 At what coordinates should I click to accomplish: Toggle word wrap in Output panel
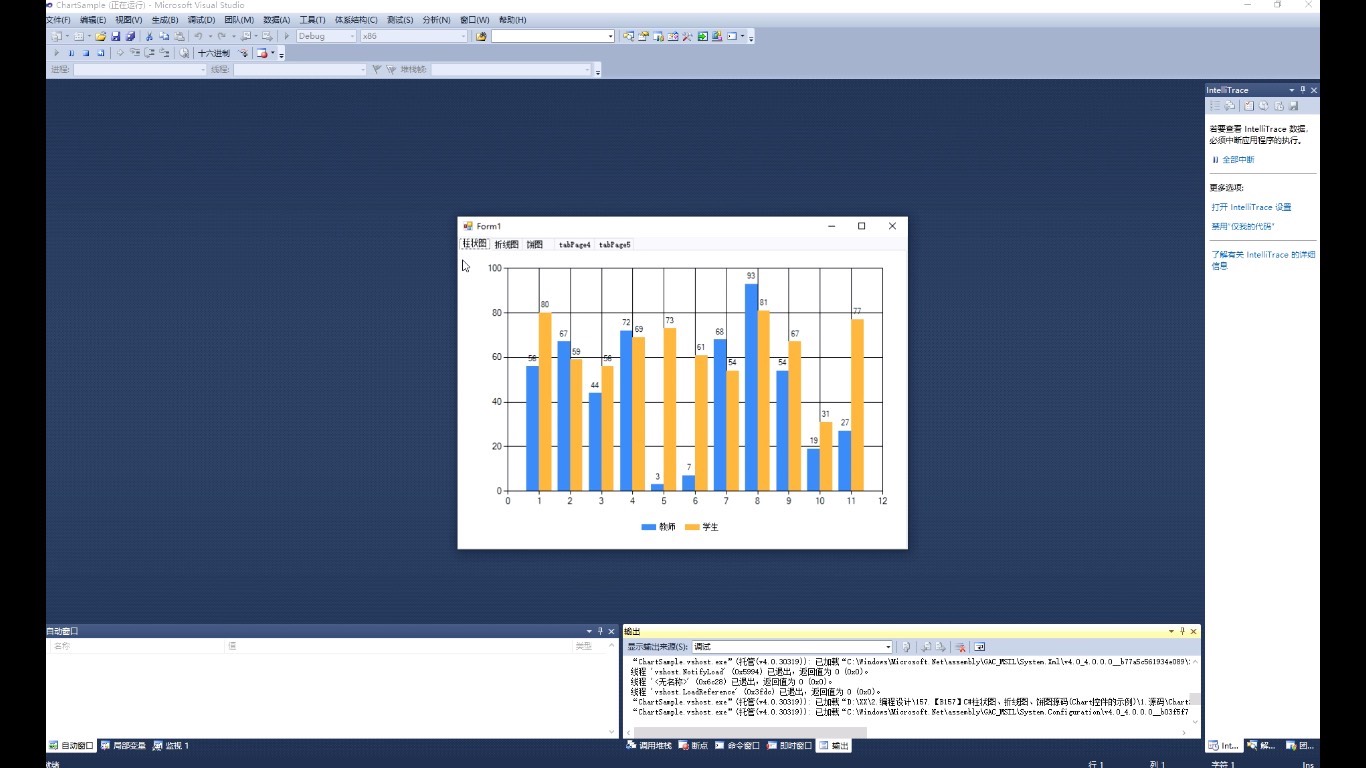[980, 647]
